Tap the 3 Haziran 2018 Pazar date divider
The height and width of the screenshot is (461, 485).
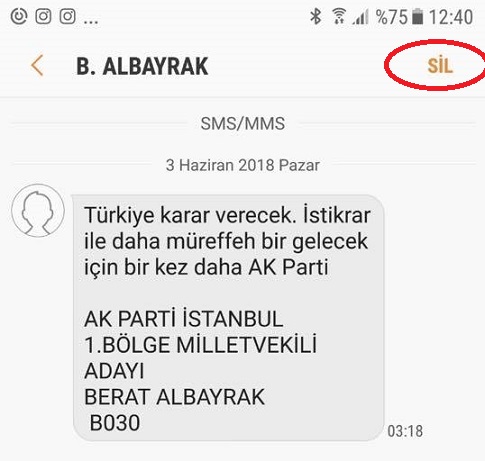(x=243, y=165)
